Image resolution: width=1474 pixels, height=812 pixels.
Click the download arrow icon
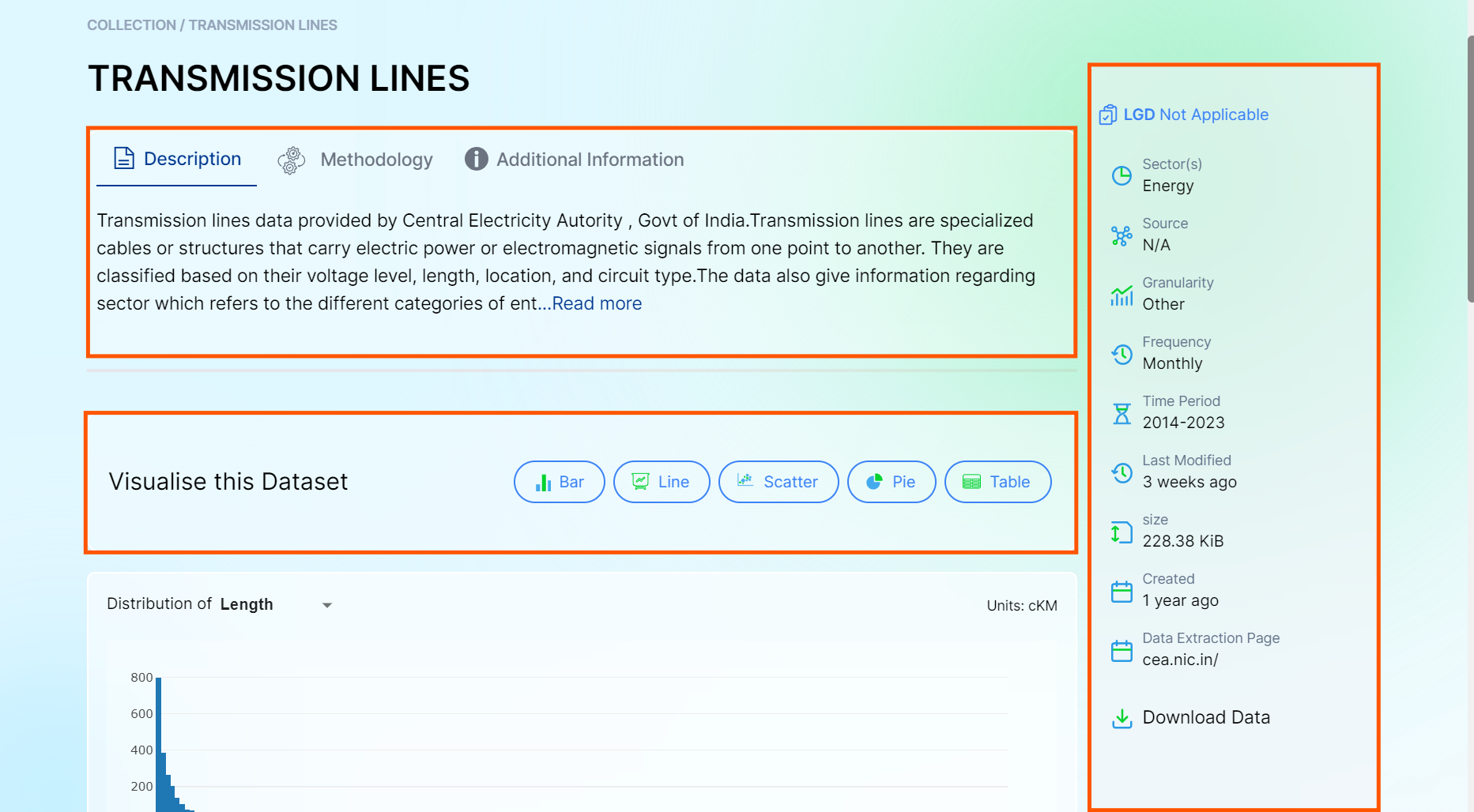point(1122,718)
